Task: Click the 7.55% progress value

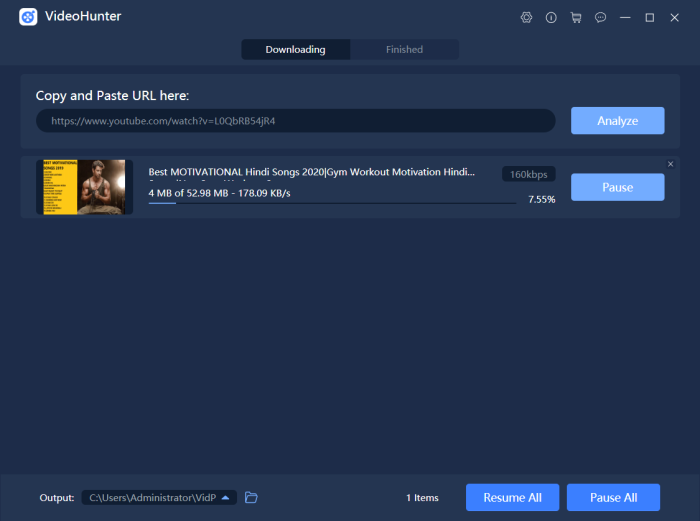Action: (x=542, y=199)
